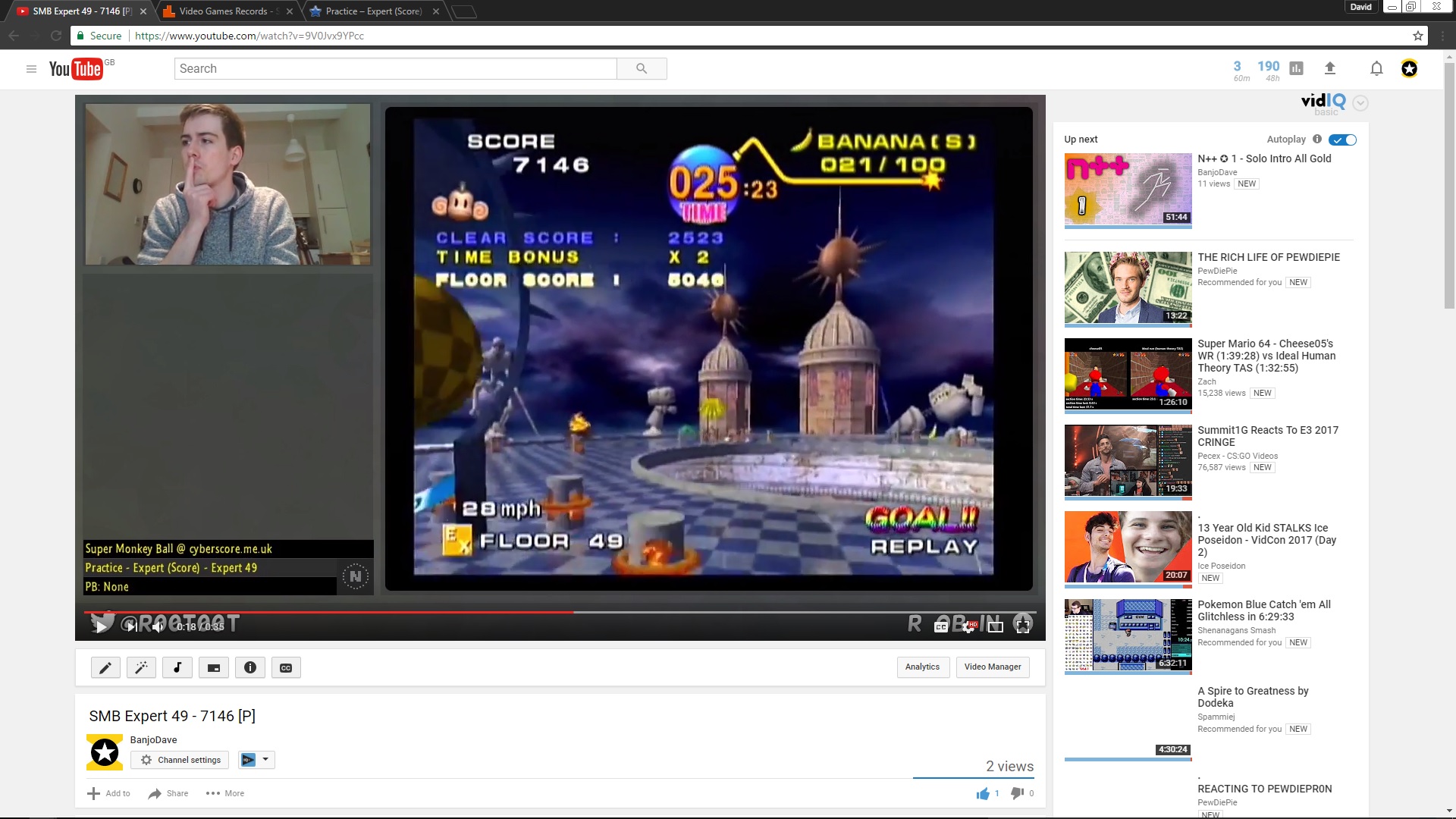Open the notifications bell
The height and width of the screenshot is (819, 1456).
coord(1376,68)
